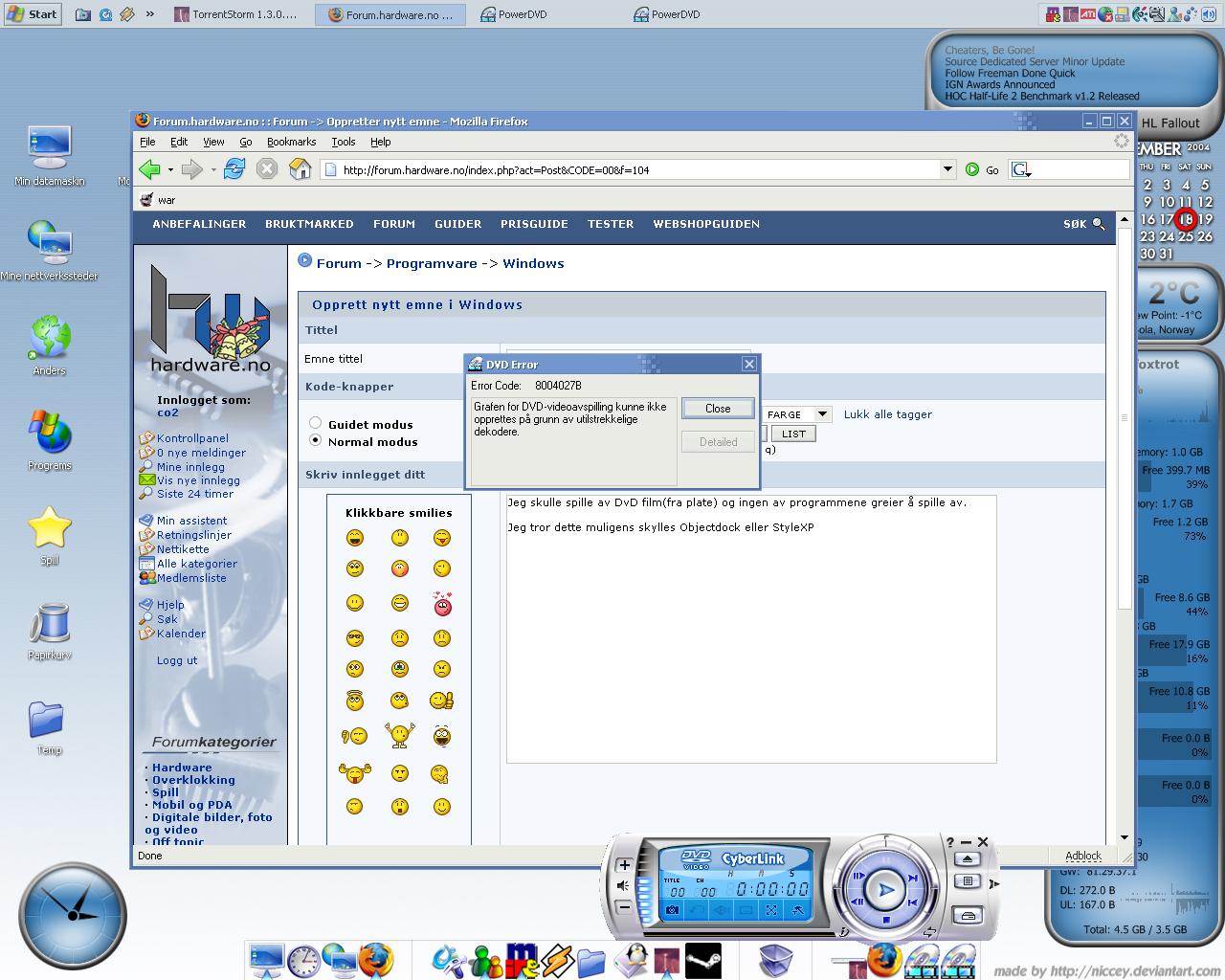Click the Logg ut link
The height and width of the screenshot is (980, 1225).
[177, 660]
